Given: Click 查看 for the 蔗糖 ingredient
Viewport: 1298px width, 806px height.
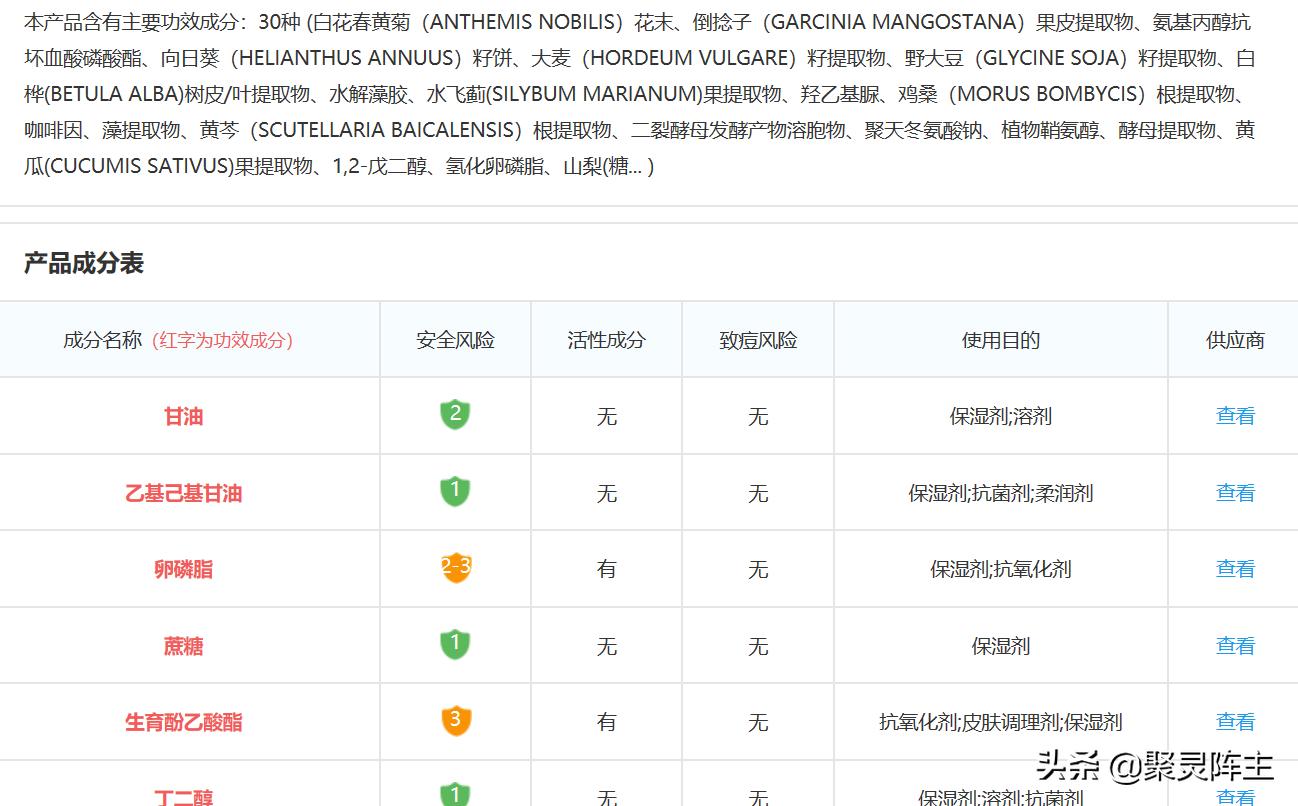Looking at the screenshot, I should pyautogui.click(x=1234, y=645).
